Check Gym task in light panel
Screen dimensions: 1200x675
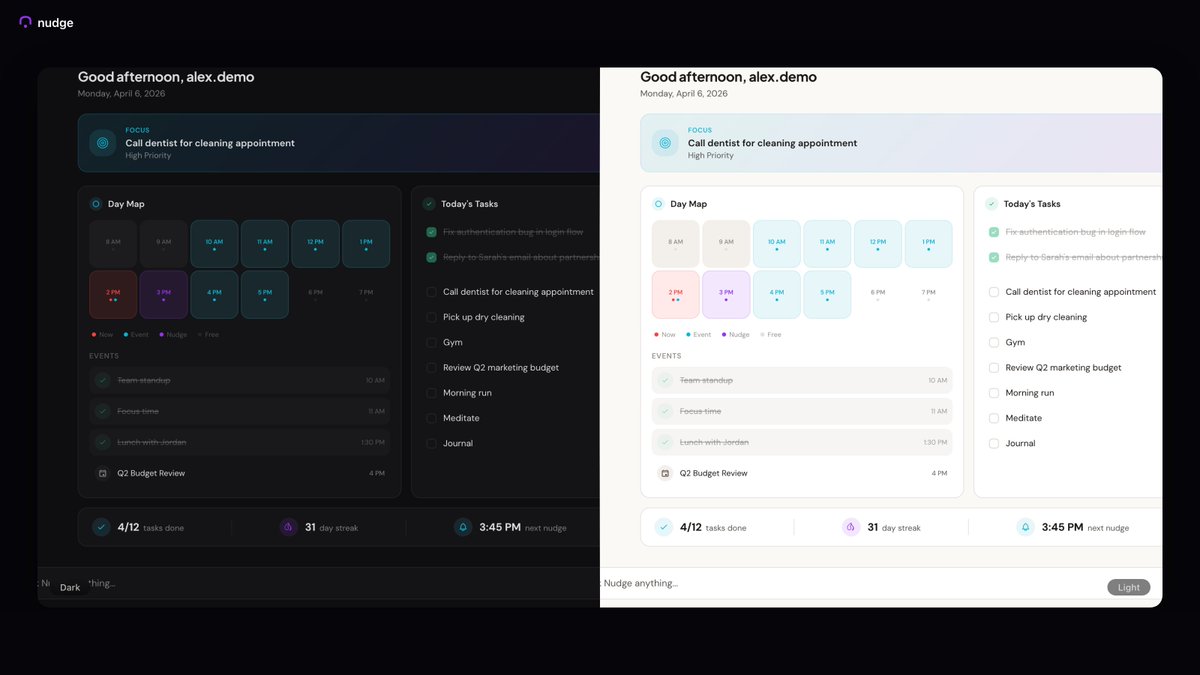[x=994, y=342]
